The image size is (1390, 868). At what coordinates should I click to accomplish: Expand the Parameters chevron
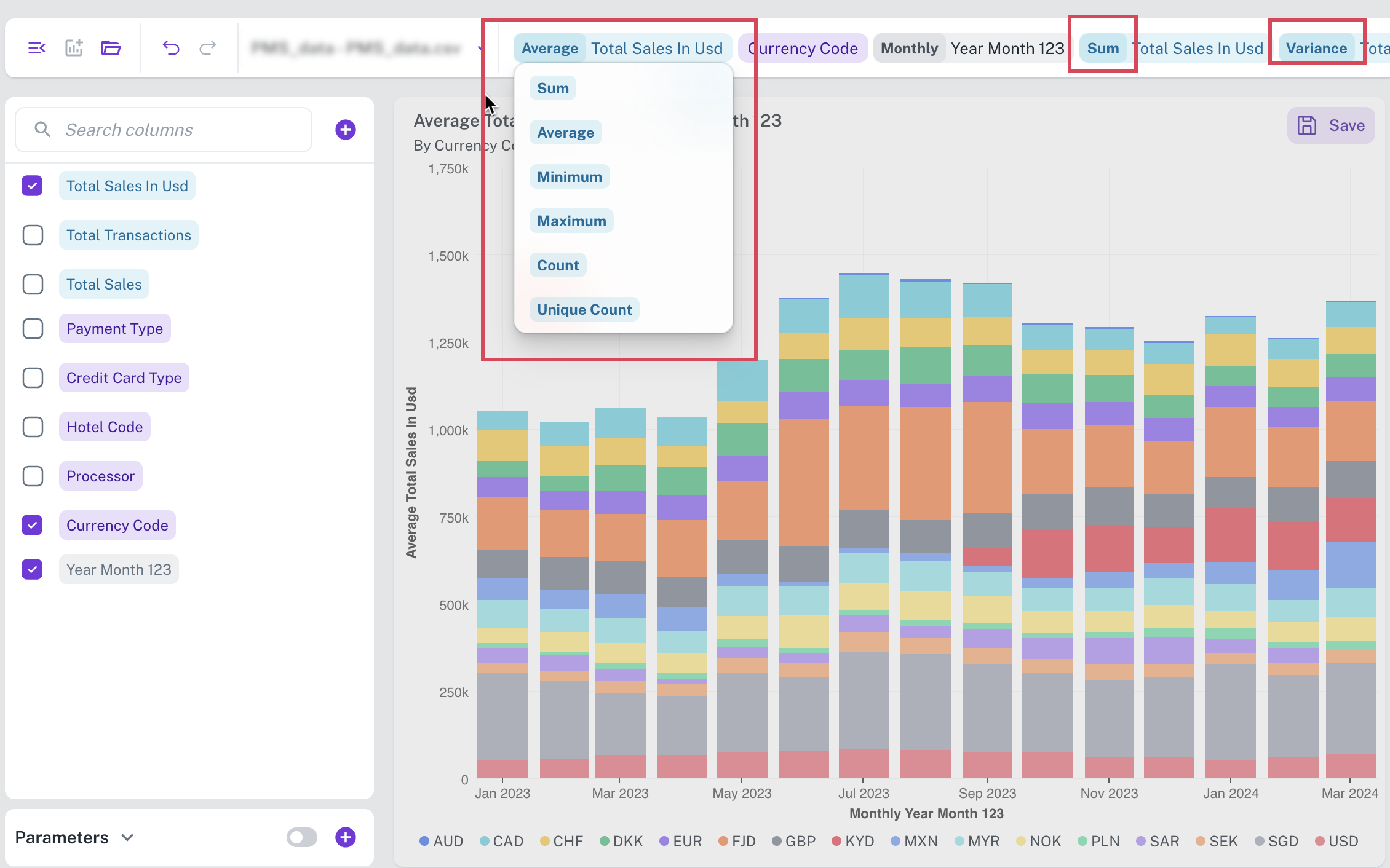click(x=127, y=837)
